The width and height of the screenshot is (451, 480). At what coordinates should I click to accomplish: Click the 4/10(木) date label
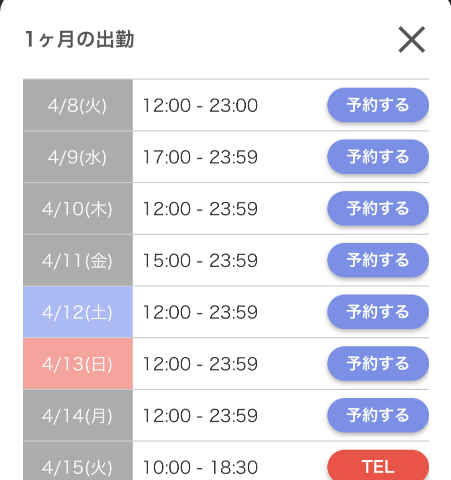click(78, 209)
